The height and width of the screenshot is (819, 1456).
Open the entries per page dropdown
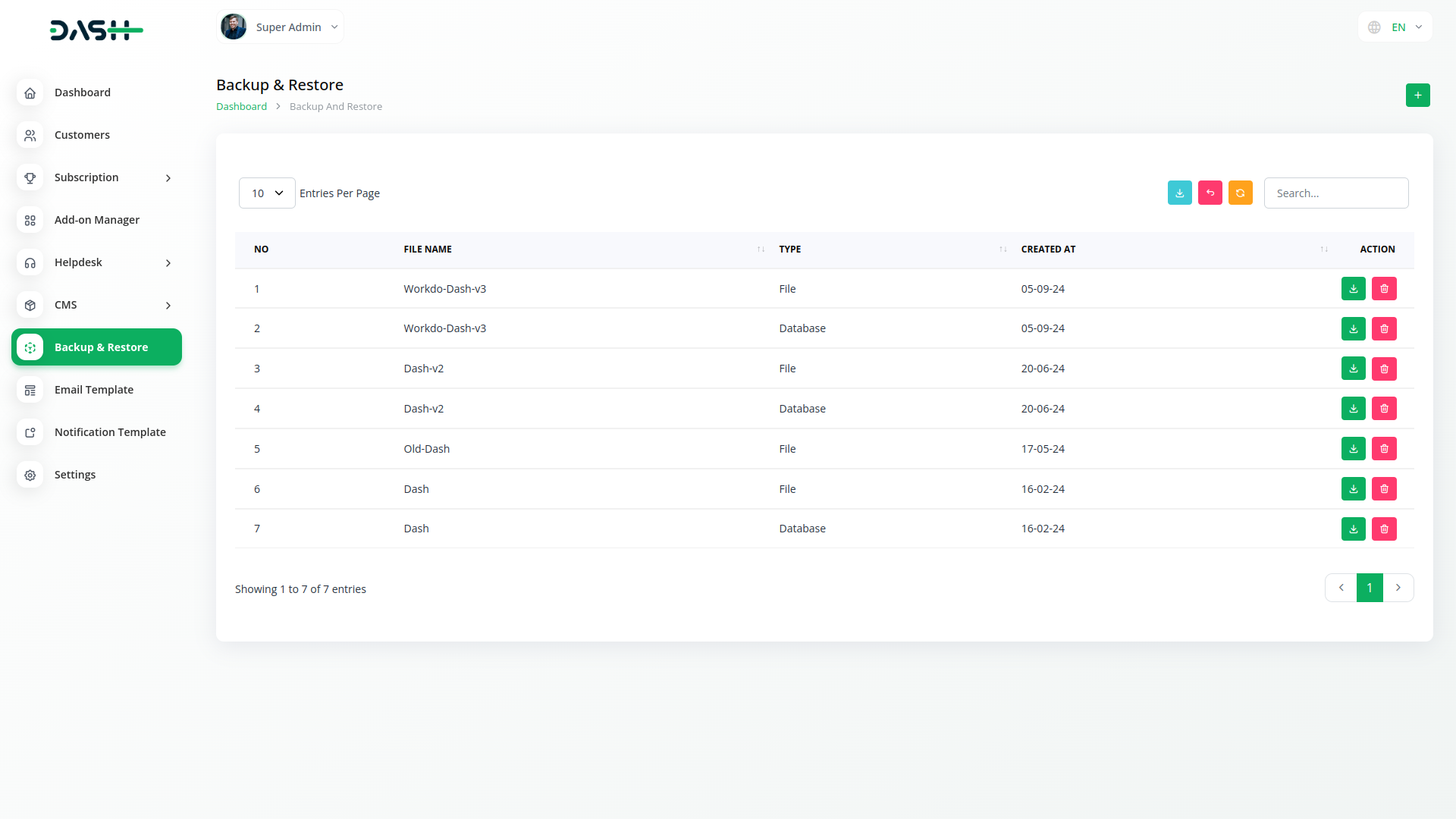point(267,193)
